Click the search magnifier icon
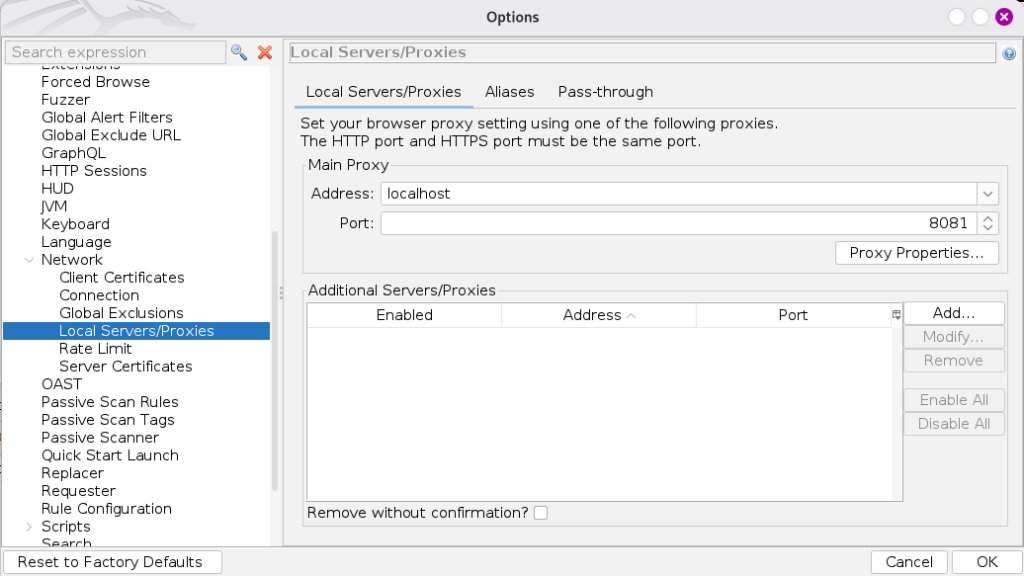 coord(239,52)
